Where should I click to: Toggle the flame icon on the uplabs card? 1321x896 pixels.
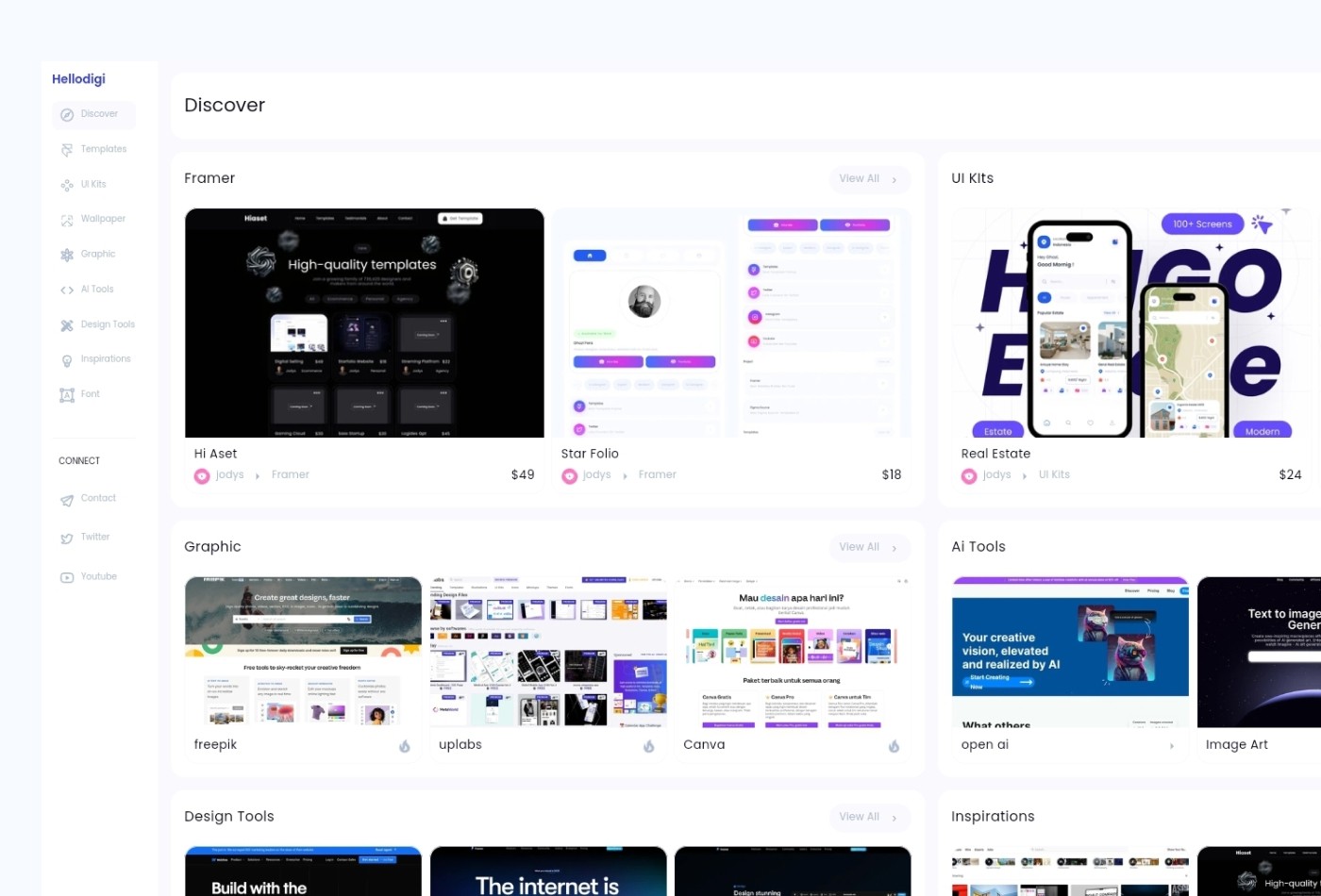(x=649, y=745)
